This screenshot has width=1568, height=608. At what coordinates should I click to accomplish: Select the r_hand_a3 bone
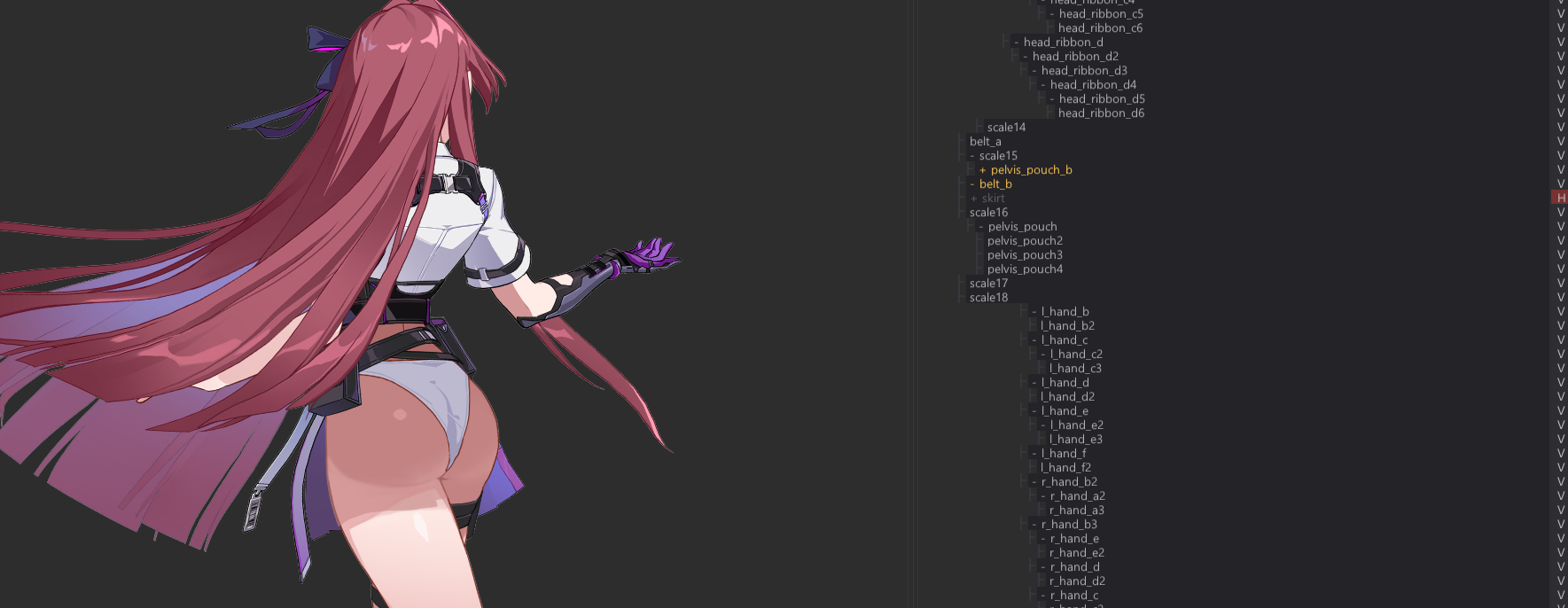click(x=1076, y=510)
